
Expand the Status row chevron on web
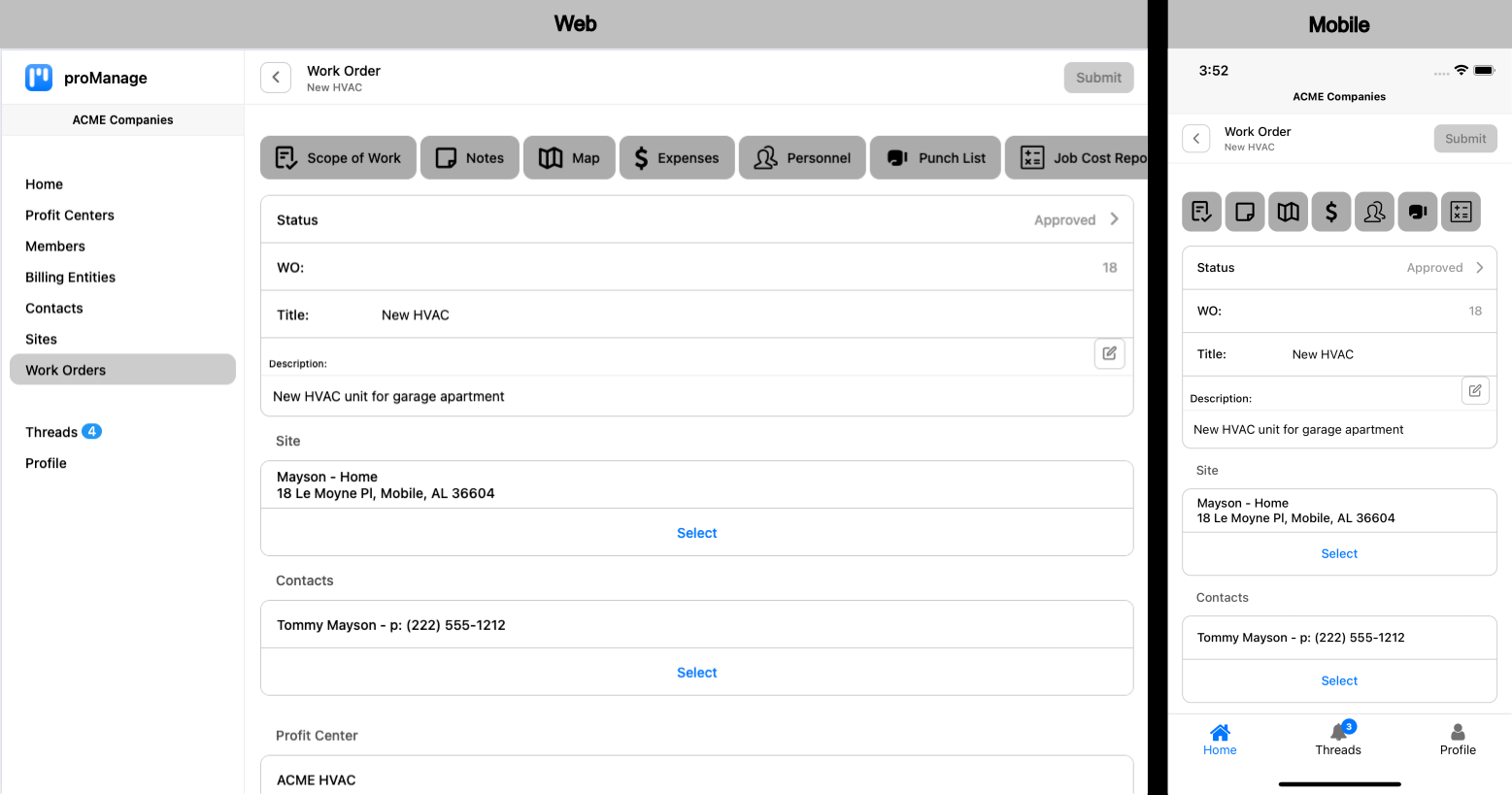(x=1114, y=219)
